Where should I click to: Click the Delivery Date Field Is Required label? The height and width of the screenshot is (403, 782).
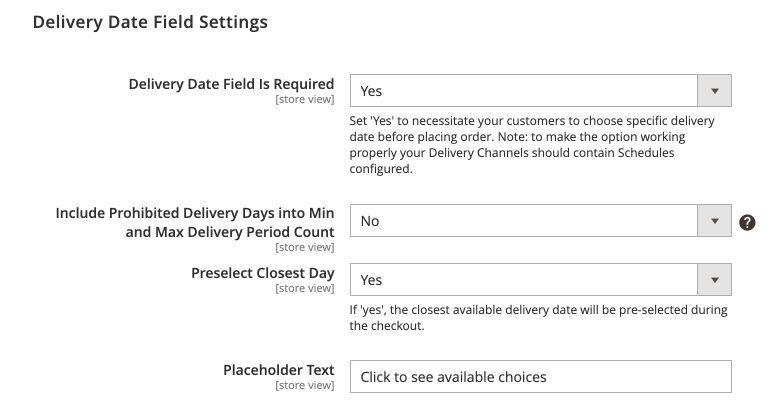pyautogui.click(x=231, y=84)
